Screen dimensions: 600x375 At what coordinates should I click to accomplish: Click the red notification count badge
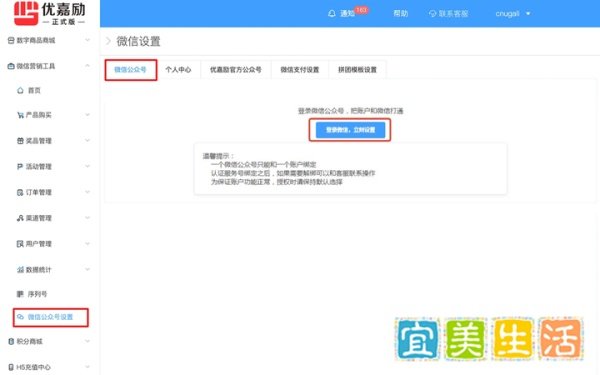pyautogui.click(x=361, y=10)
